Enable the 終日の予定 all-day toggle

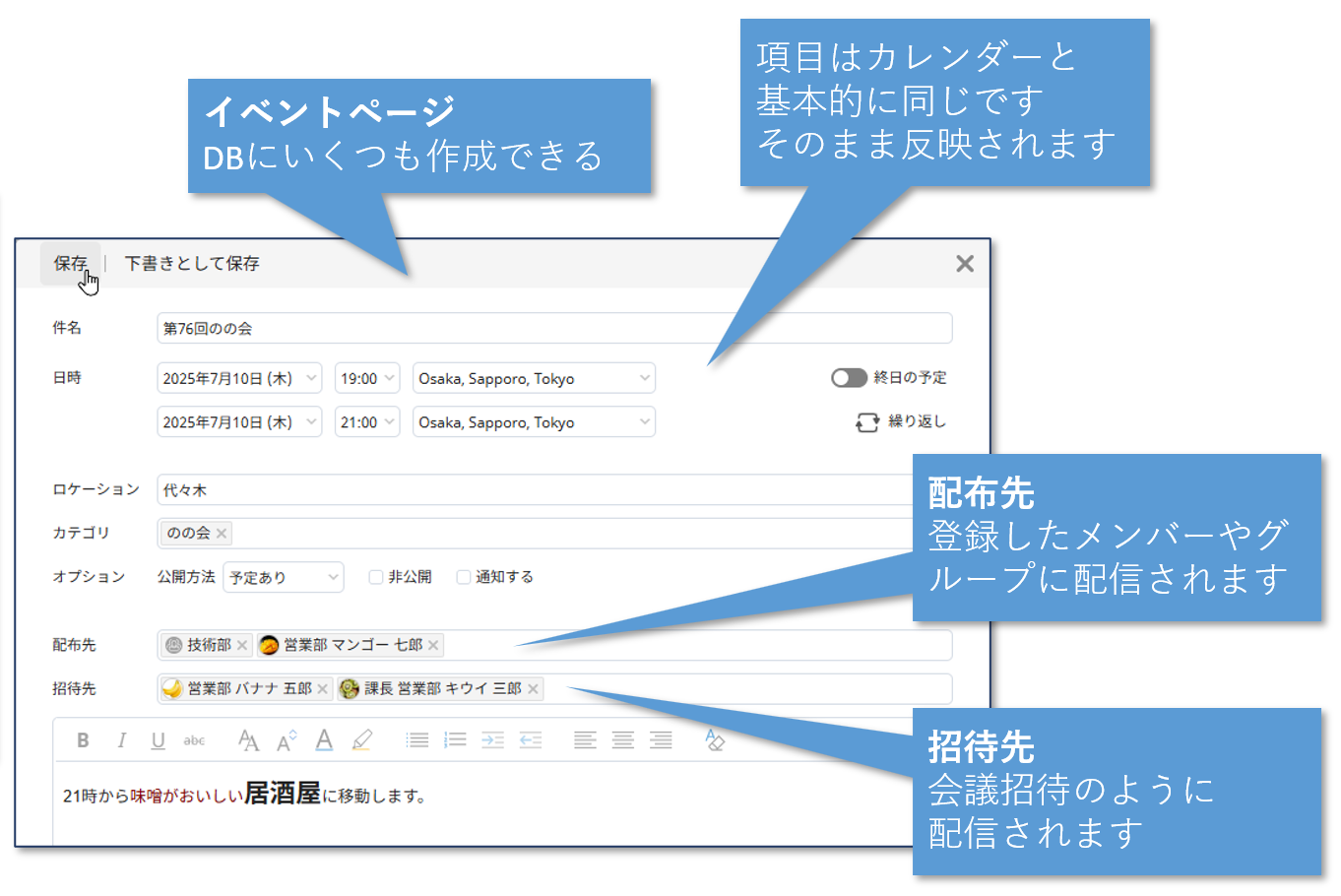pyautogui.click(x=849, y=378)
